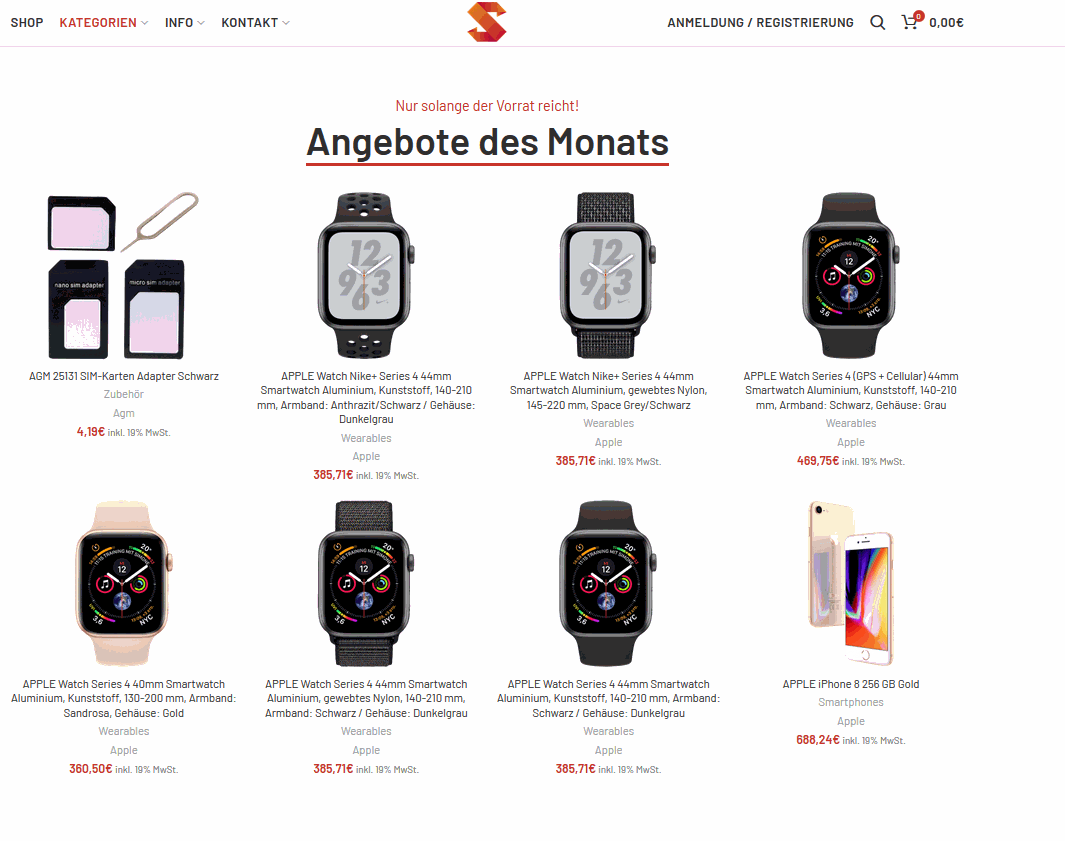Image resolution: width=1065 pixels, height=841 pixels.
Task: Open the Nike+ gewebtes Nylon watch image
Action: (x=609, y=275)
